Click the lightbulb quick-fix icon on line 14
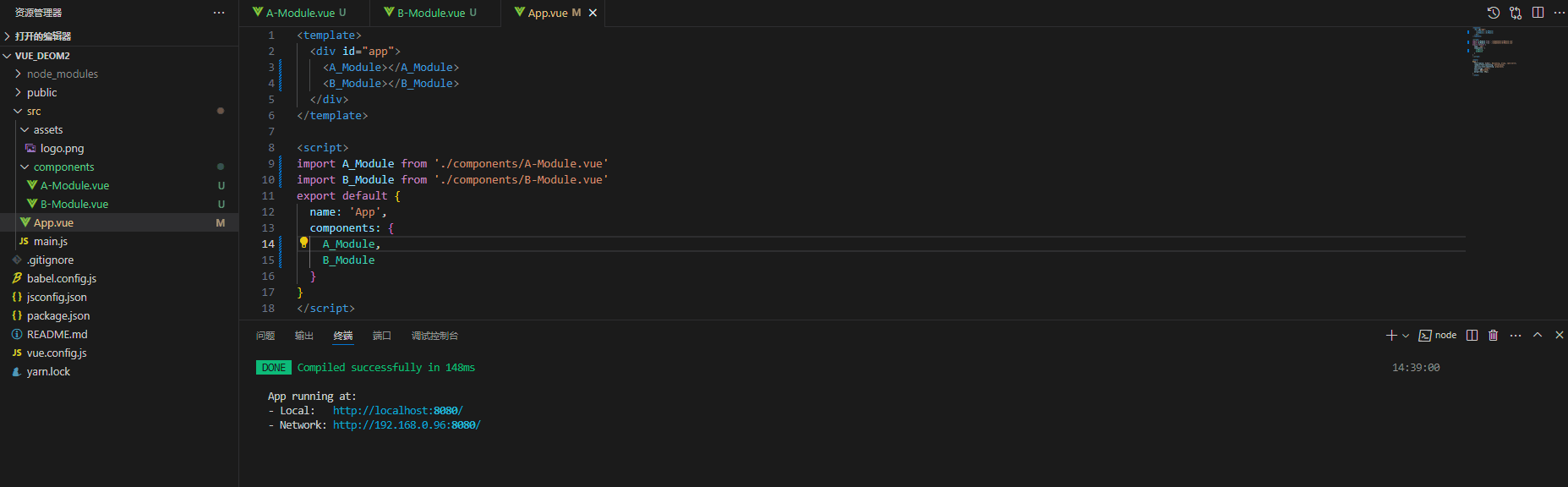1568x487 pixels. (303, 243)
